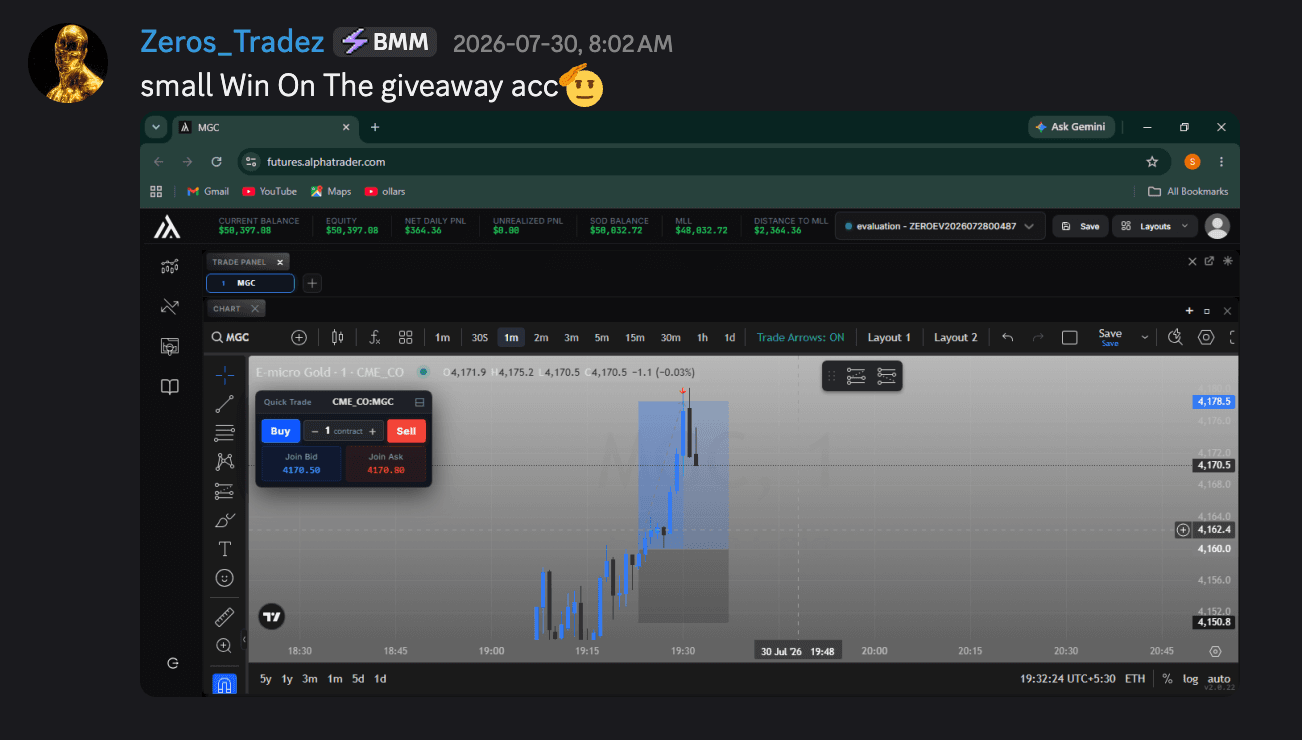Open the Layouts dropdown
This screenshot has height=740, width=1302.
coord(1154,226)
